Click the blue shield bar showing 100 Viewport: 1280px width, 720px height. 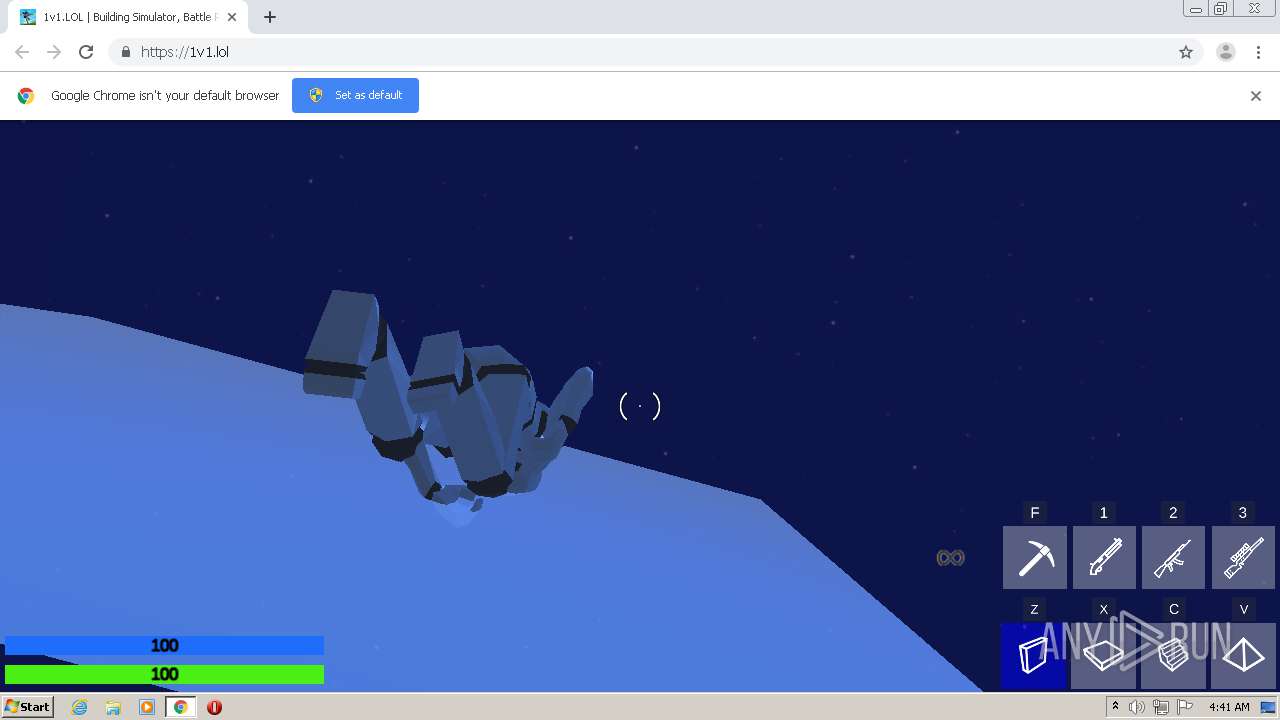tap(164, 645)
